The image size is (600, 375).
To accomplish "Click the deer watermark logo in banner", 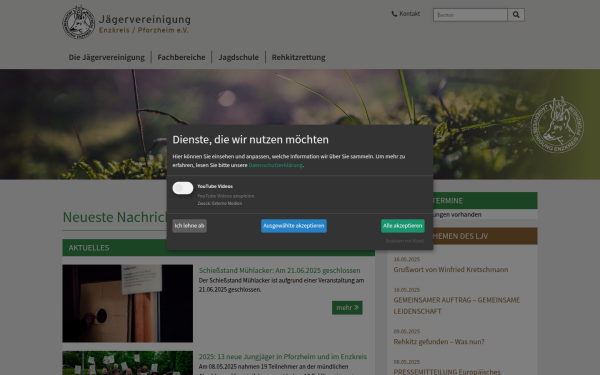I will pyautogui.click(x=557, y=125).
